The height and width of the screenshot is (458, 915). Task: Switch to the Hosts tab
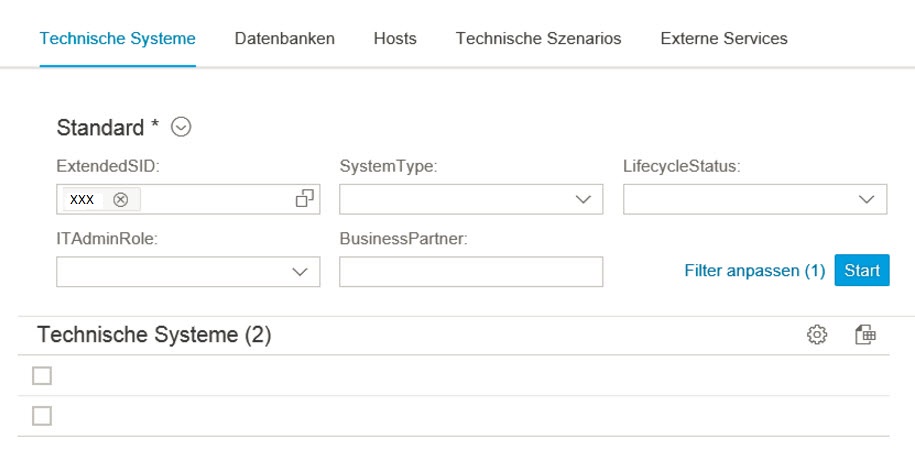395,39
